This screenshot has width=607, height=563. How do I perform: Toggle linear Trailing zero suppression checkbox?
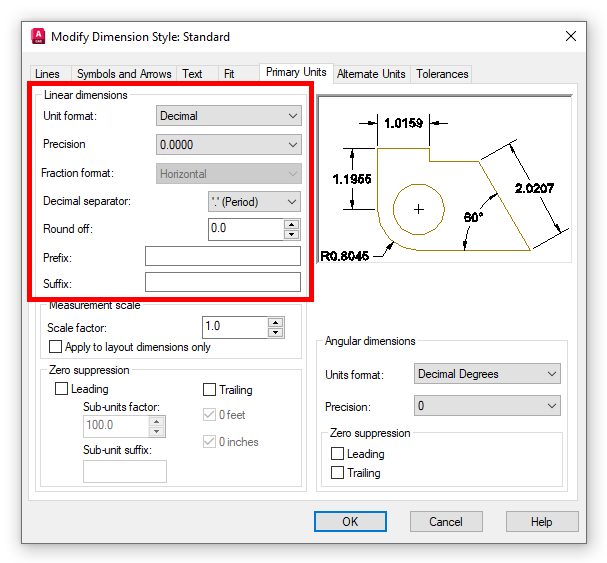point(209,390)
